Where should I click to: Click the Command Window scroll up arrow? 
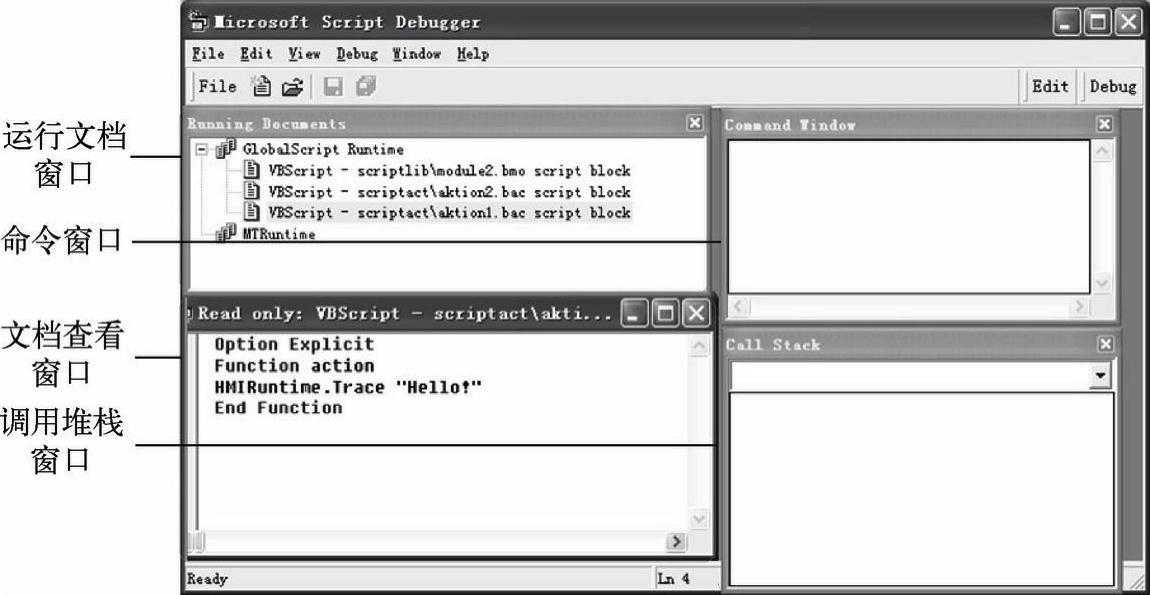pos(1102,153)
